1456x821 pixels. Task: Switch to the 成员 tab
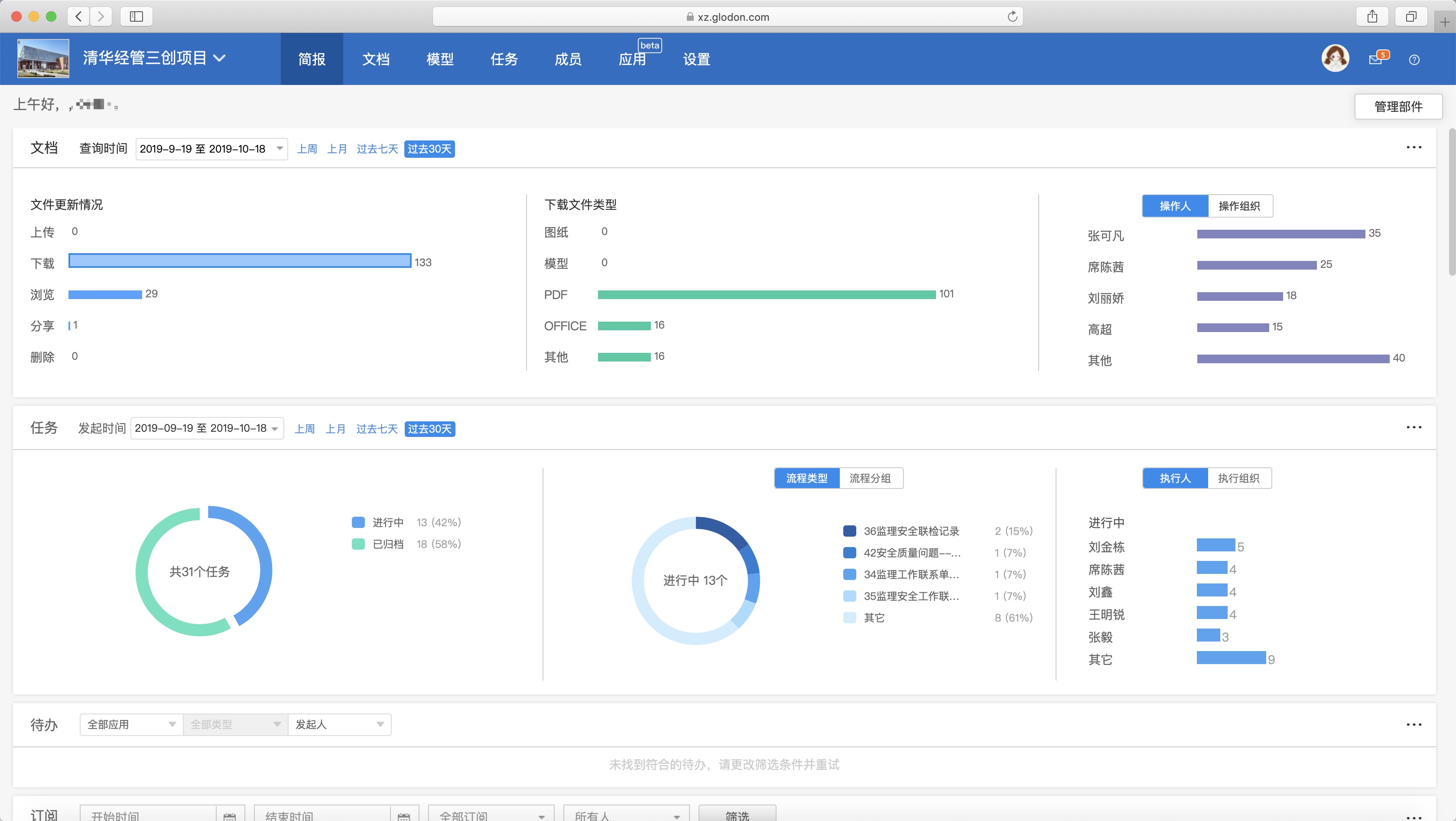[568, 59]
